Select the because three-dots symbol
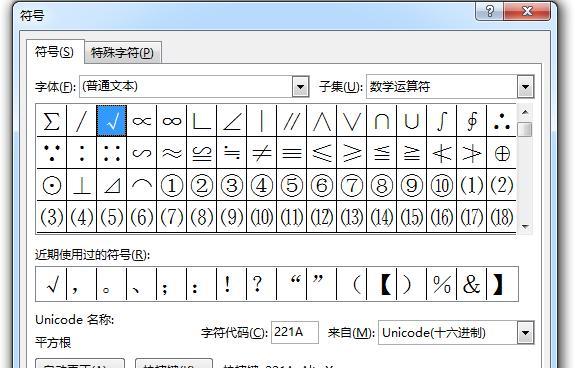Image resolution: width=575 pixels, height=368 pixels. coord(51,153)
